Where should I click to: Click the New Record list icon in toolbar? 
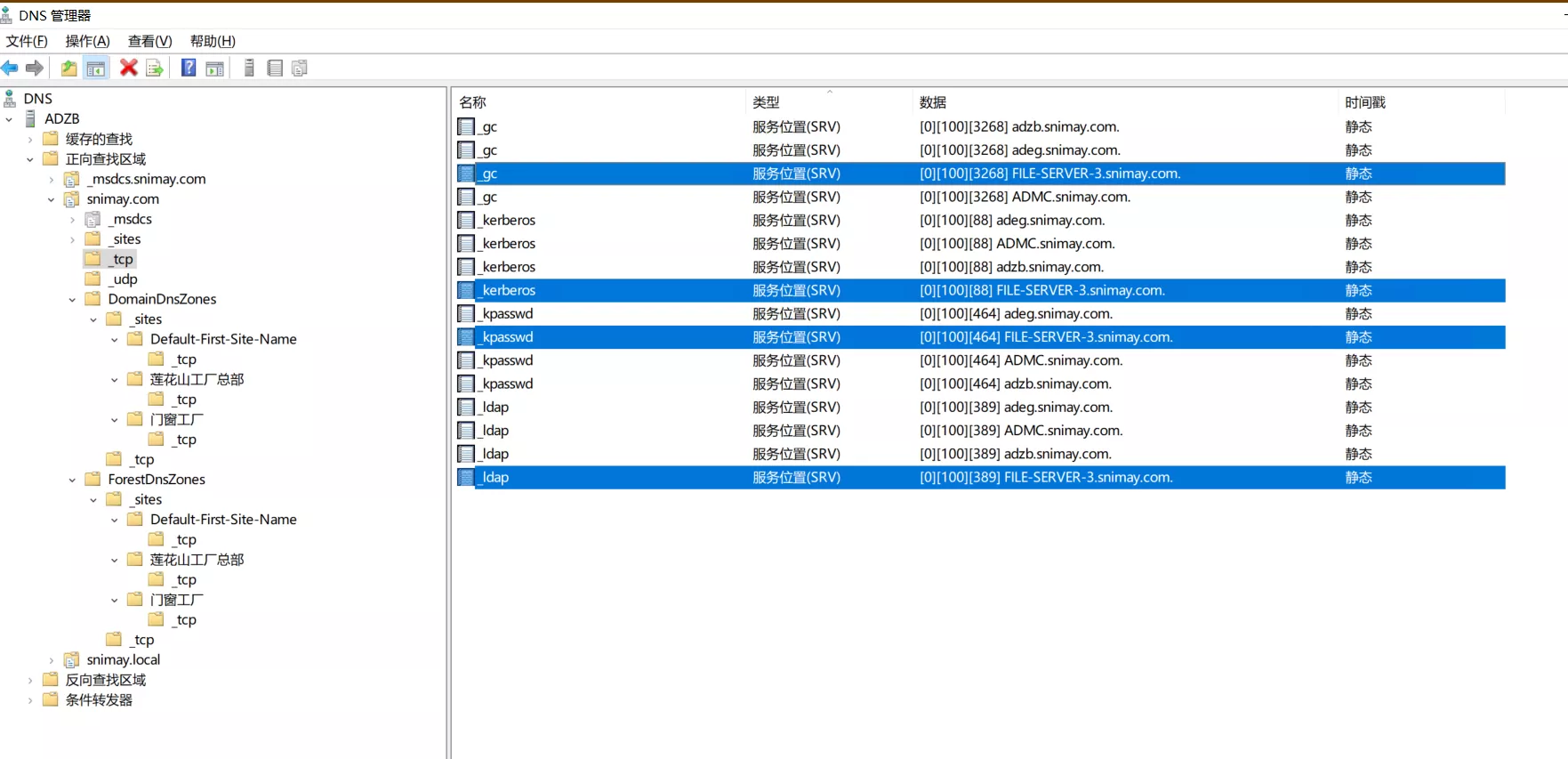pos(275,69)
